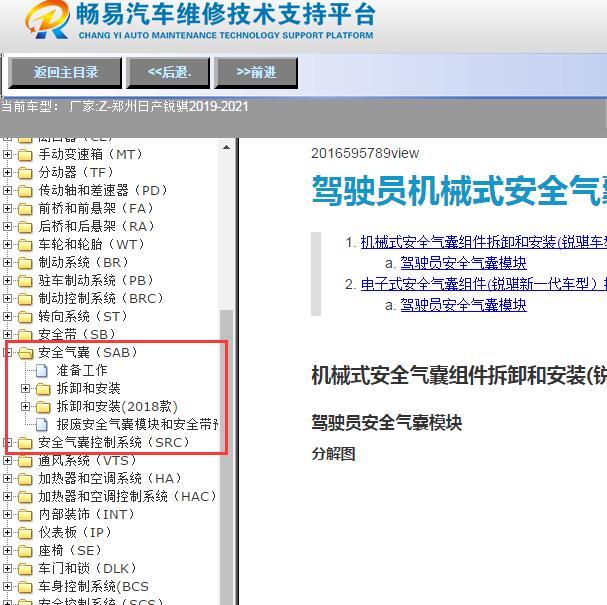Expand the 手动变速箱（MT） node
Image resolution: width=607 pixels, height=605 pixels.
7,154
